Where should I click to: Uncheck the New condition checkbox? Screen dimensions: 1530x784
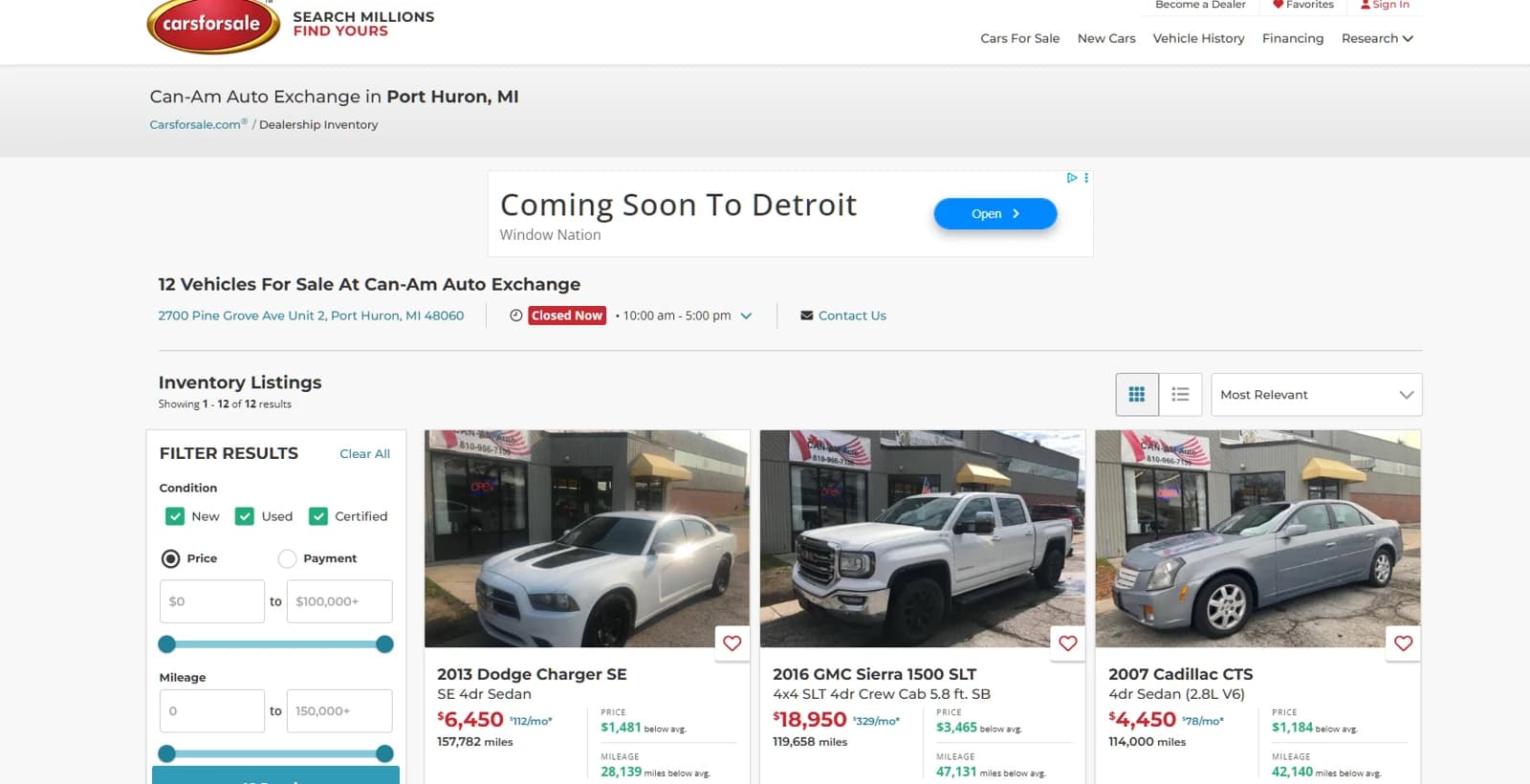coord(175,516)
